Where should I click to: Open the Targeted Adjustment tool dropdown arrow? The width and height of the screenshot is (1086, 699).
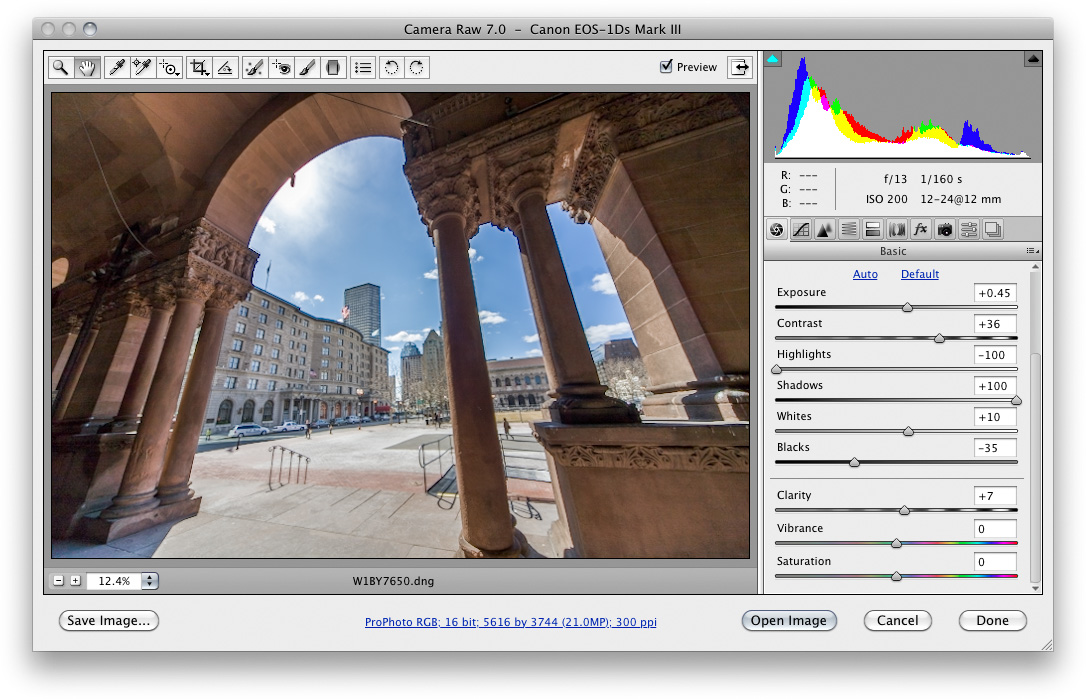coord(175,74)
